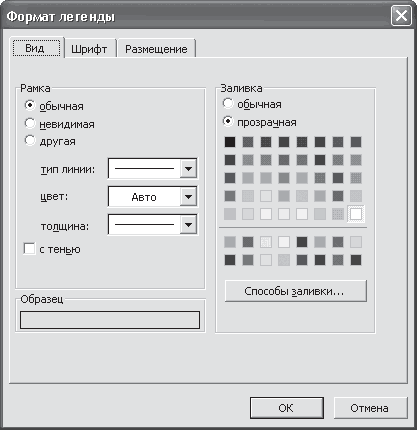Image resolution: width=417 pixels, height=430 pixels.
Task: Choose 'прозрачная' fill option
Action: pyautogui.click(x=228, y=122)
